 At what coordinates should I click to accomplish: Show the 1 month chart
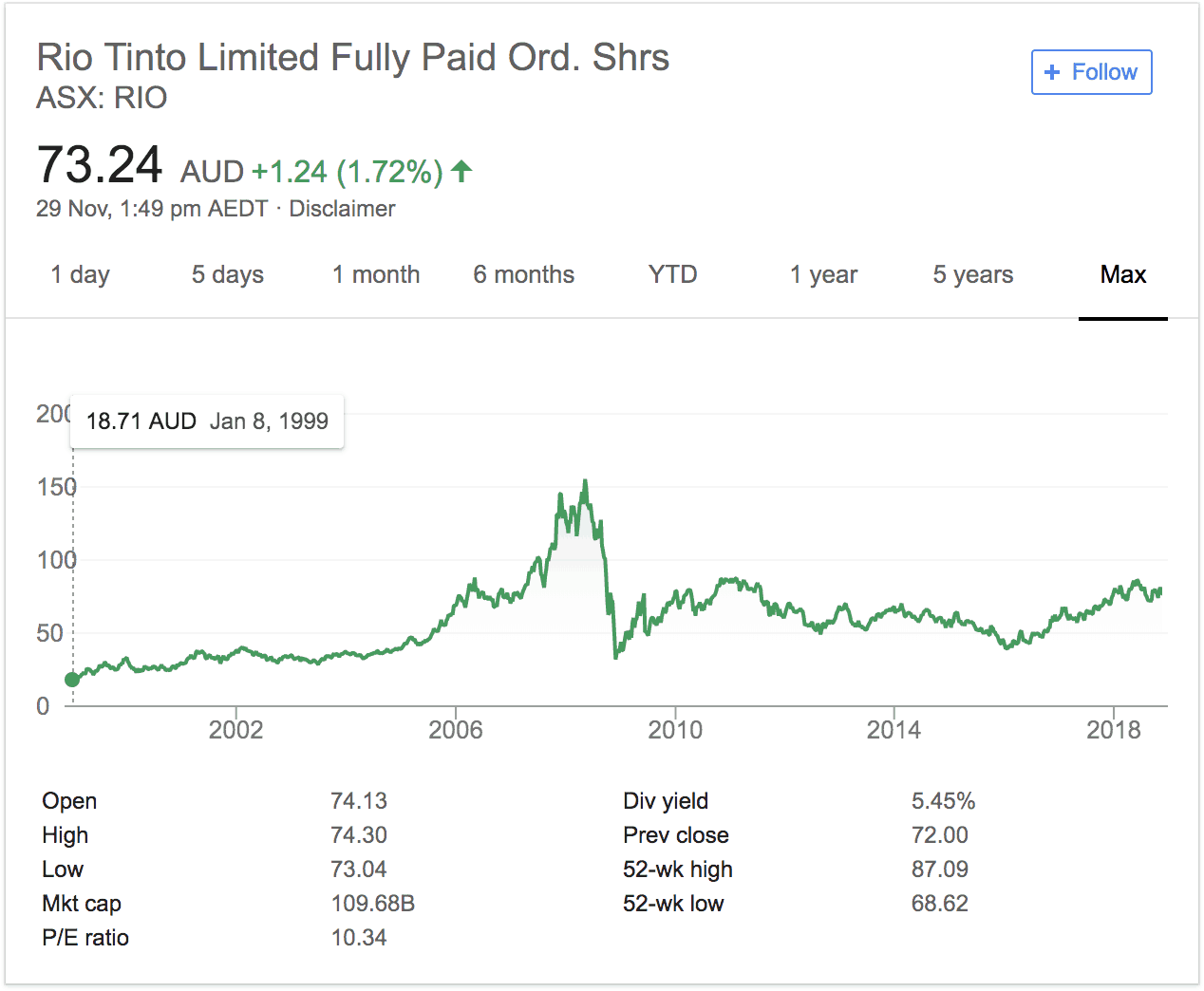tap(376, 274)
